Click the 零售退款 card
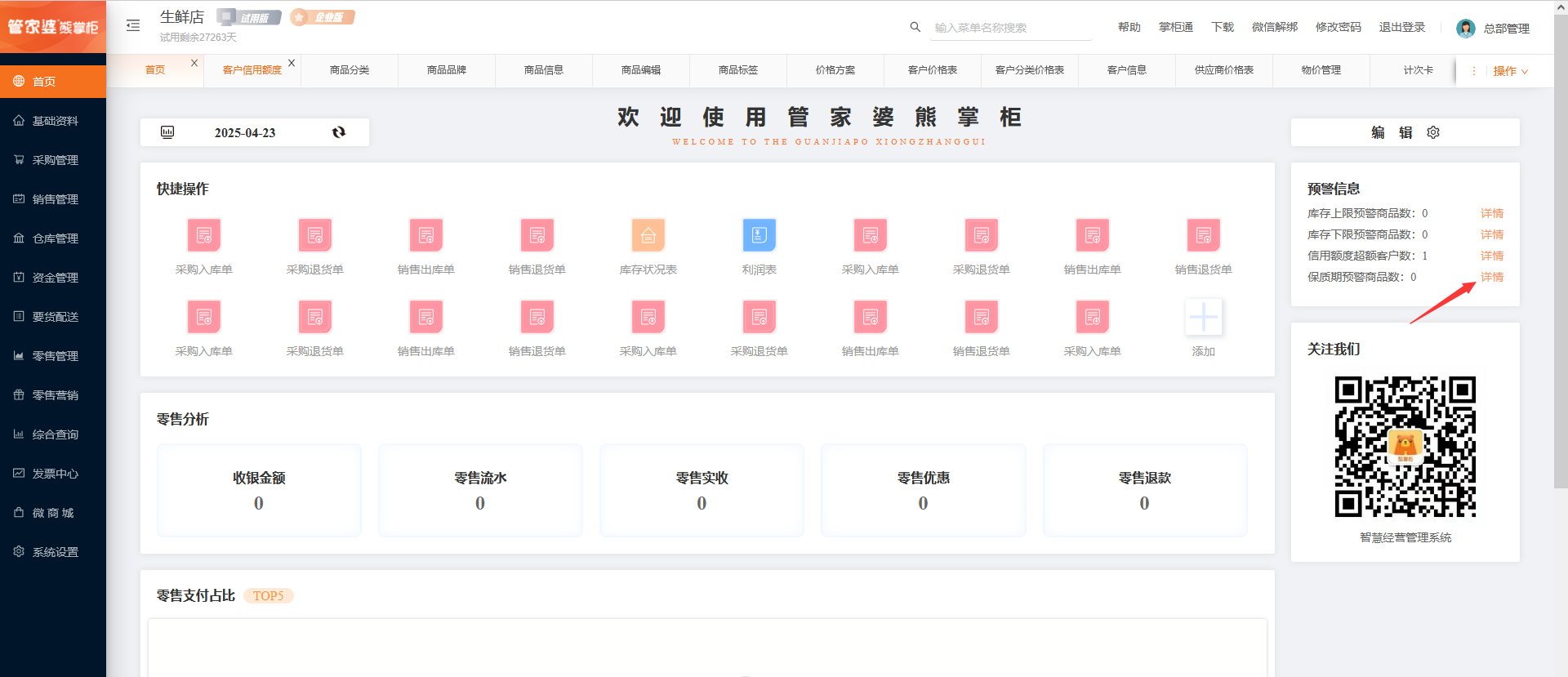Screen dimensions: 1568x677 pyautogui.click(x=1145, y=490)
